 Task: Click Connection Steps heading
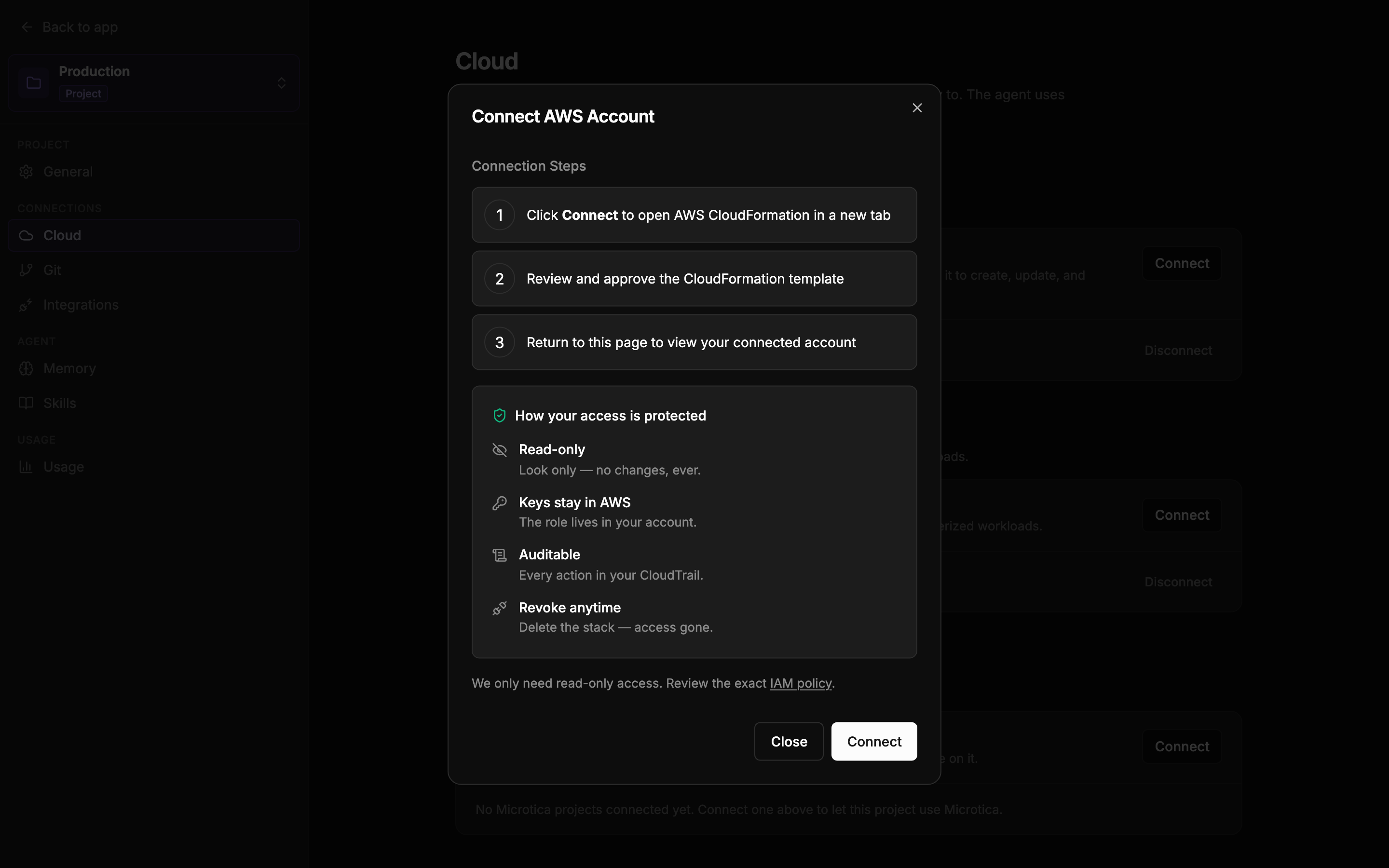[529, 166]
